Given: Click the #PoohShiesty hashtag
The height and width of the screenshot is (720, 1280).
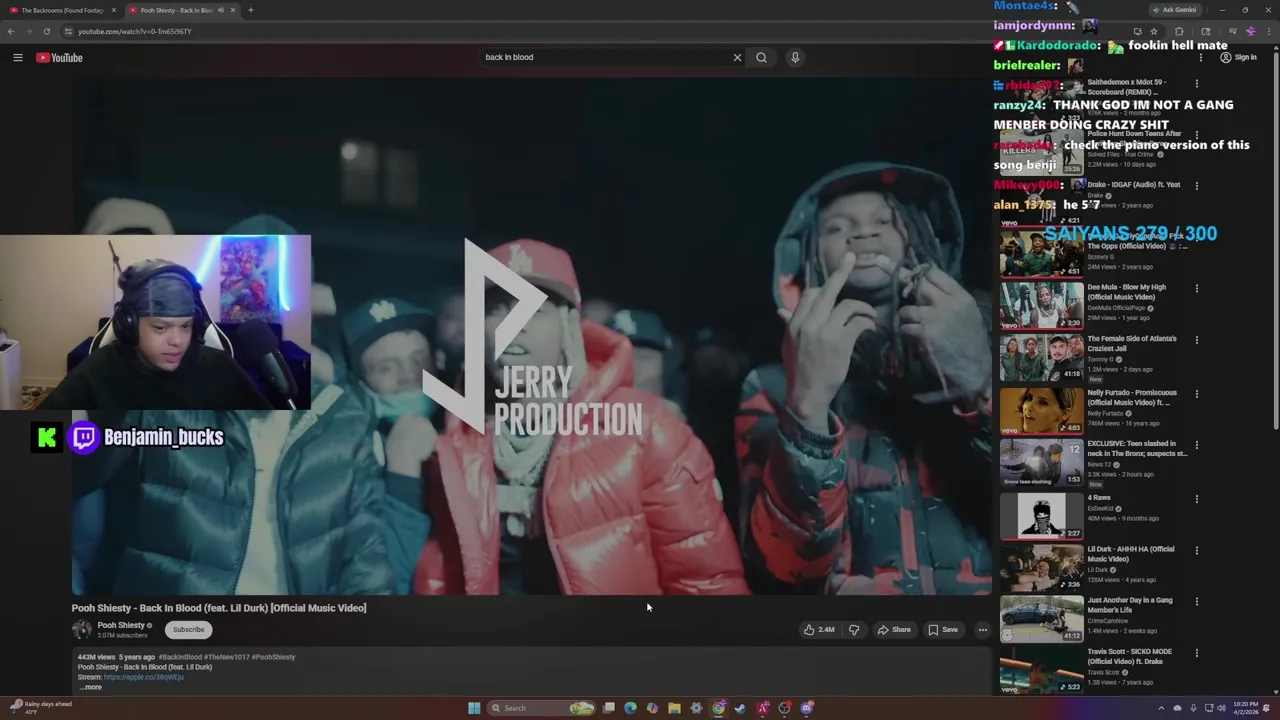Looking at the screenshot, I should point(273,657).
